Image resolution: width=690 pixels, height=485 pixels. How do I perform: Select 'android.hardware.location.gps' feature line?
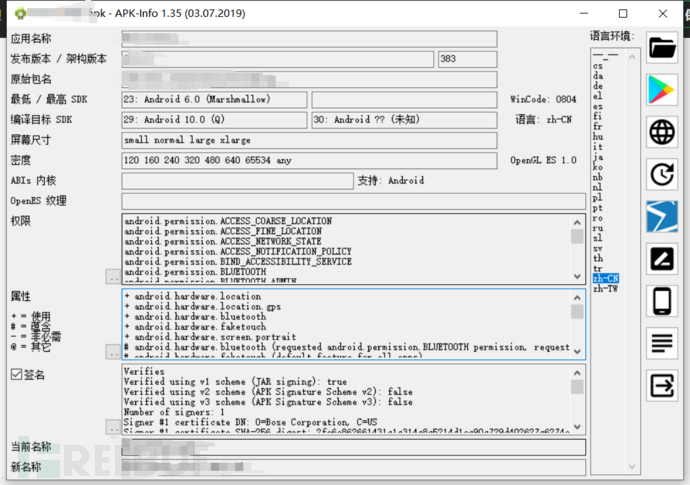202,306
